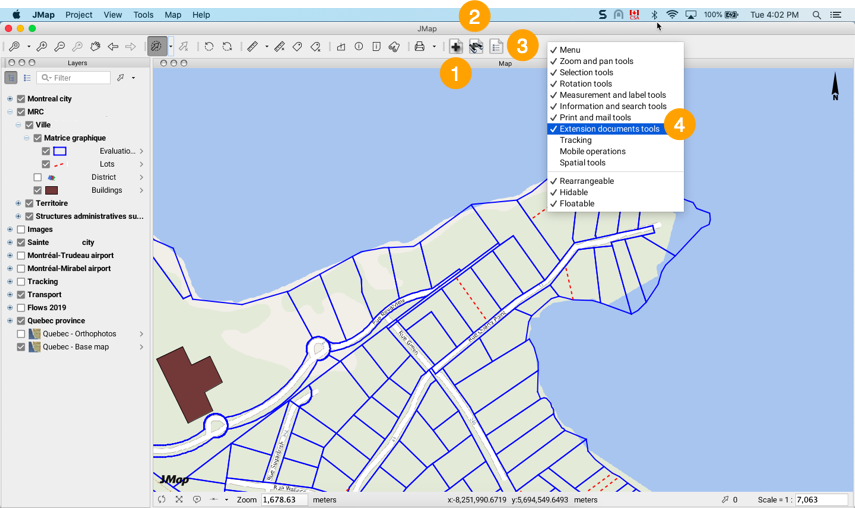The image size is (855, 508).
Task: Click the Buildings layer color swatch
Action: pos(51,190)
